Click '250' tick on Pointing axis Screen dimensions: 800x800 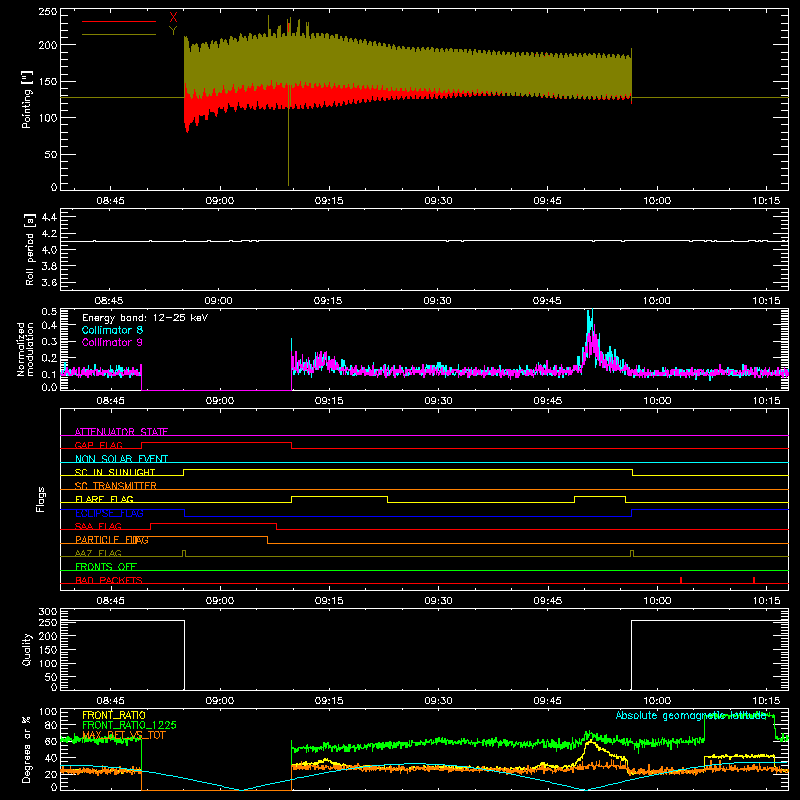48,11
